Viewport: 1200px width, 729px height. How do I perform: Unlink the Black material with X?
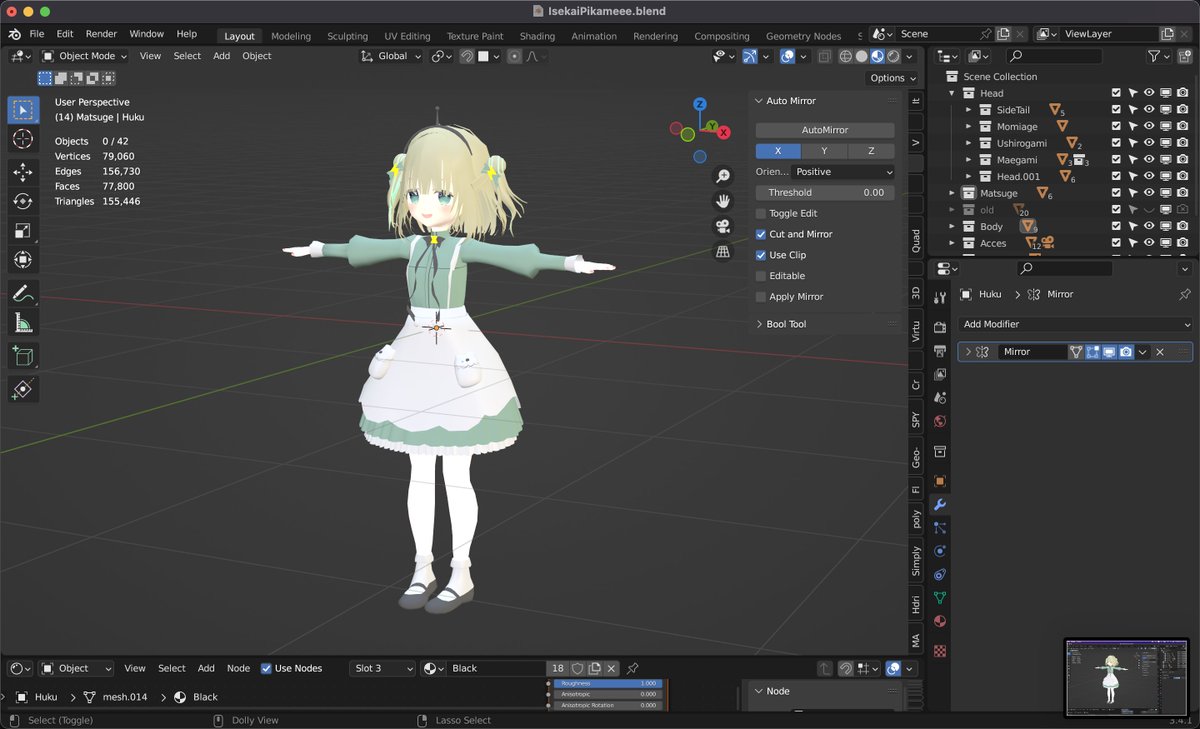coord(611,668)
